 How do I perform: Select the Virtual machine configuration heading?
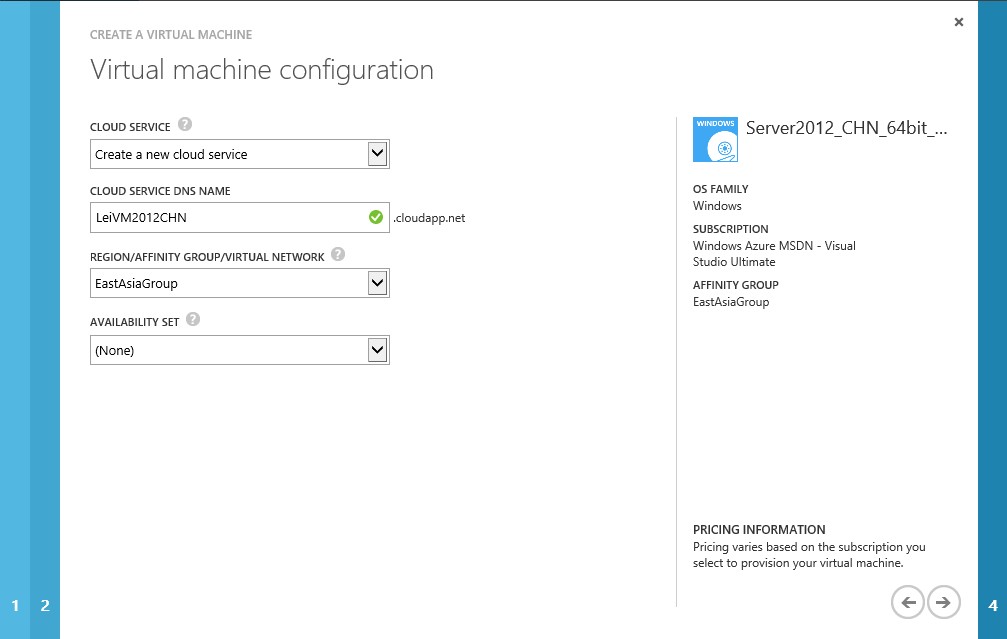262,70
